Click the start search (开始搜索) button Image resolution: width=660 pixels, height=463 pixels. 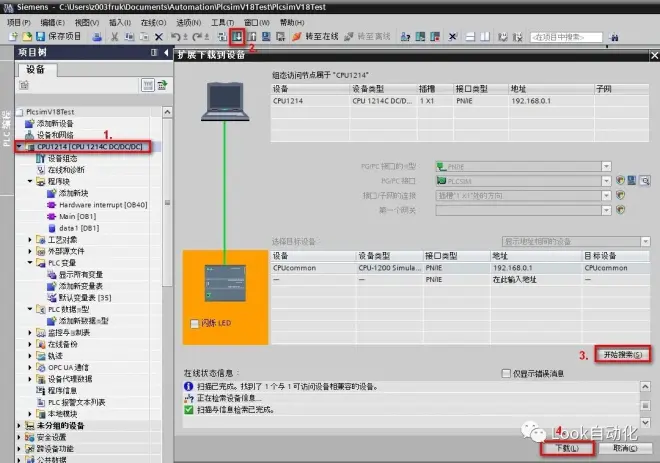[x=623, y=355]
